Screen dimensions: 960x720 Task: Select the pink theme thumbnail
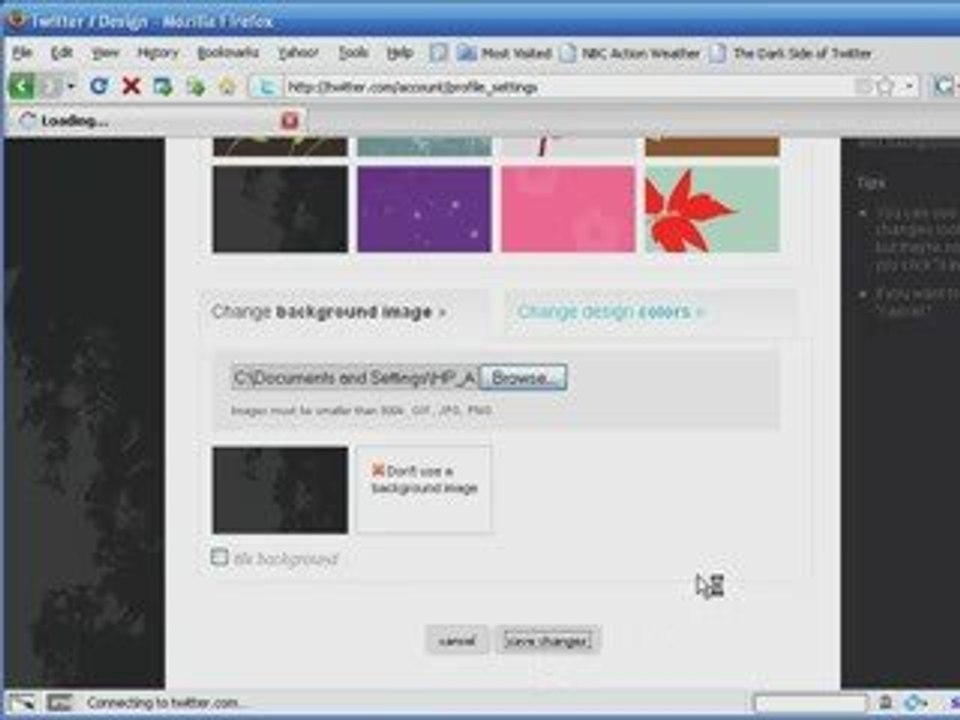tap(568, 209)
